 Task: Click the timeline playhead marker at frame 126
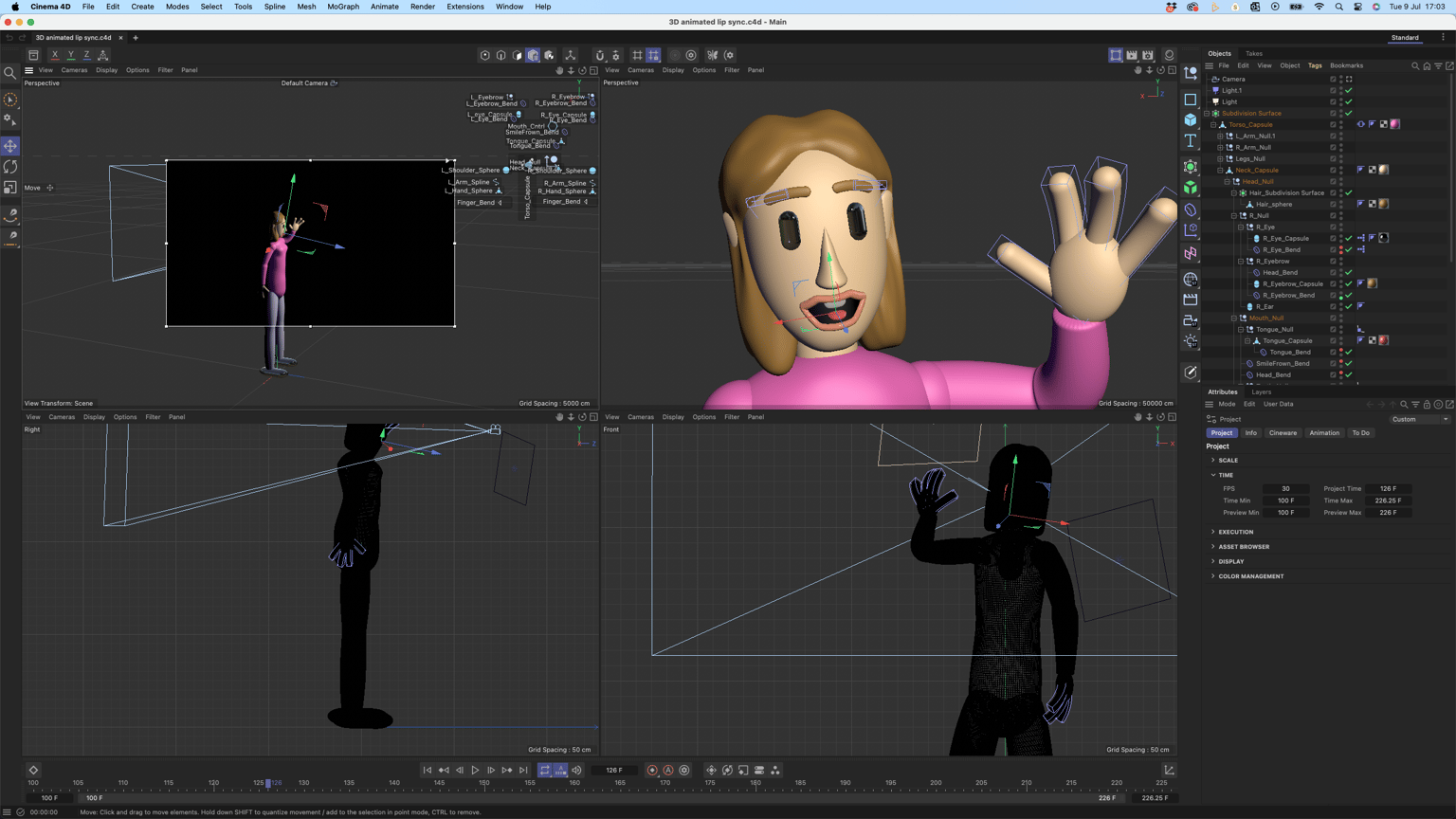click(x=268, y=783)
